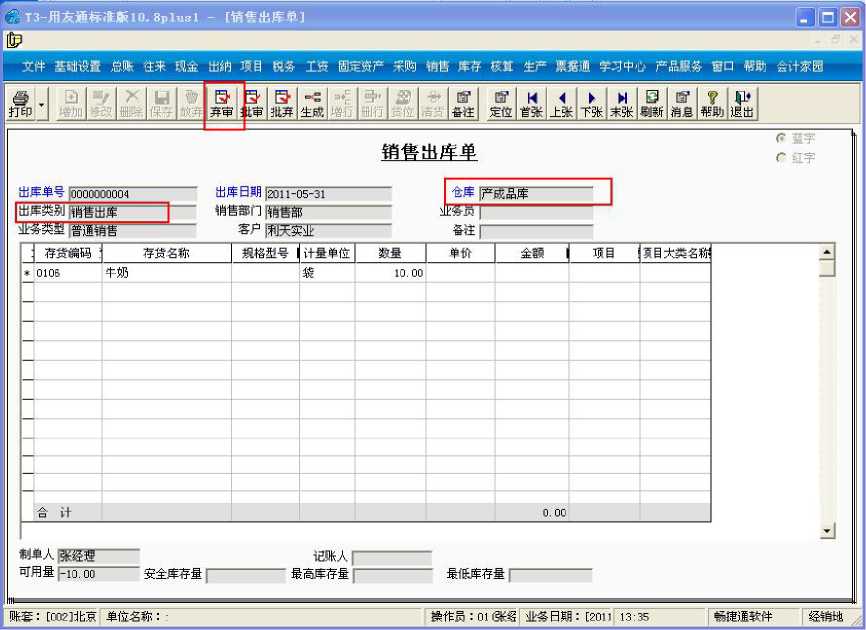Open the 窗口 menu

coord(722,66)
